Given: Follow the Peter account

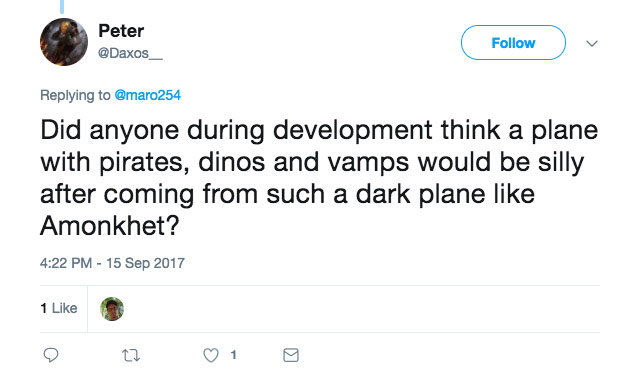Looking at the screenshot, I should 513,43.
